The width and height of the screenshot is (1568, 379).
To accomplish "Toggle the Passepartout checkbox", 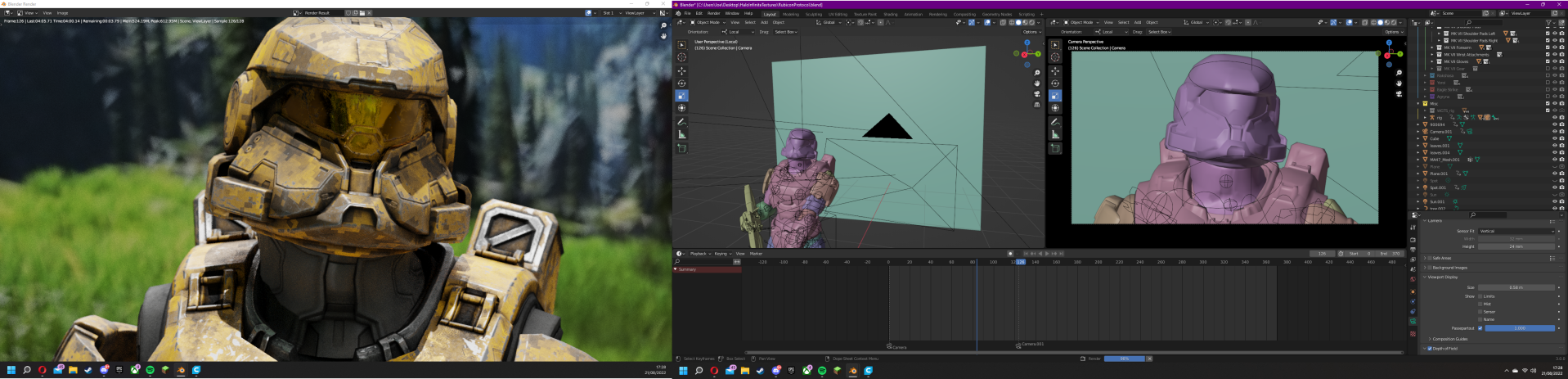I will [1480, 328].
